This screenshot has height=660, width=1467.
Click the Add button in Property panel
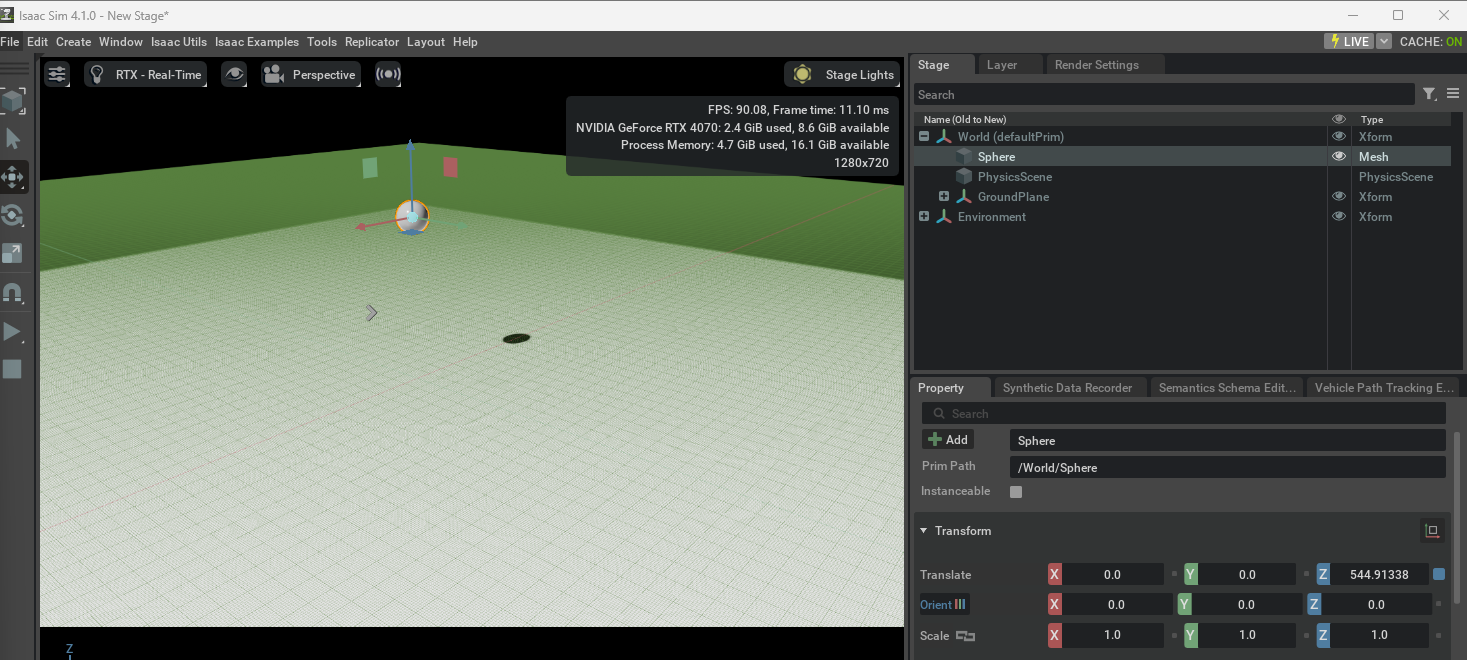click(x=948, y=440)
